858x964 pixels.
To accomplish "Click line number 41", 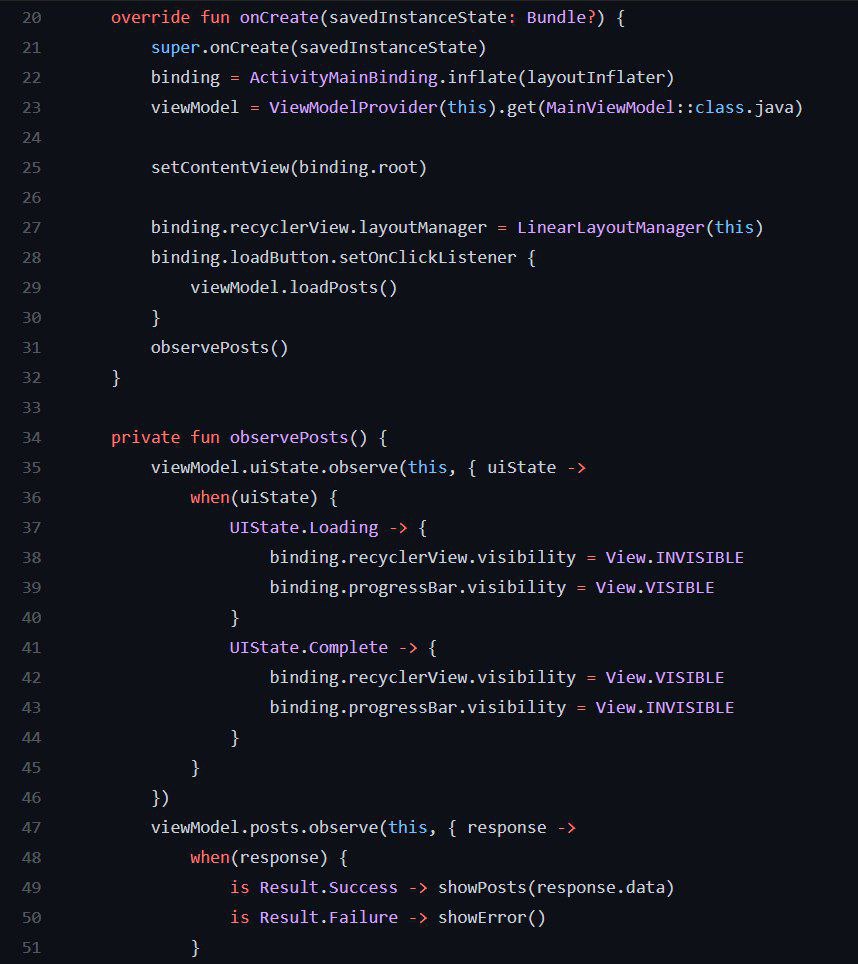I will click(31, 647).
